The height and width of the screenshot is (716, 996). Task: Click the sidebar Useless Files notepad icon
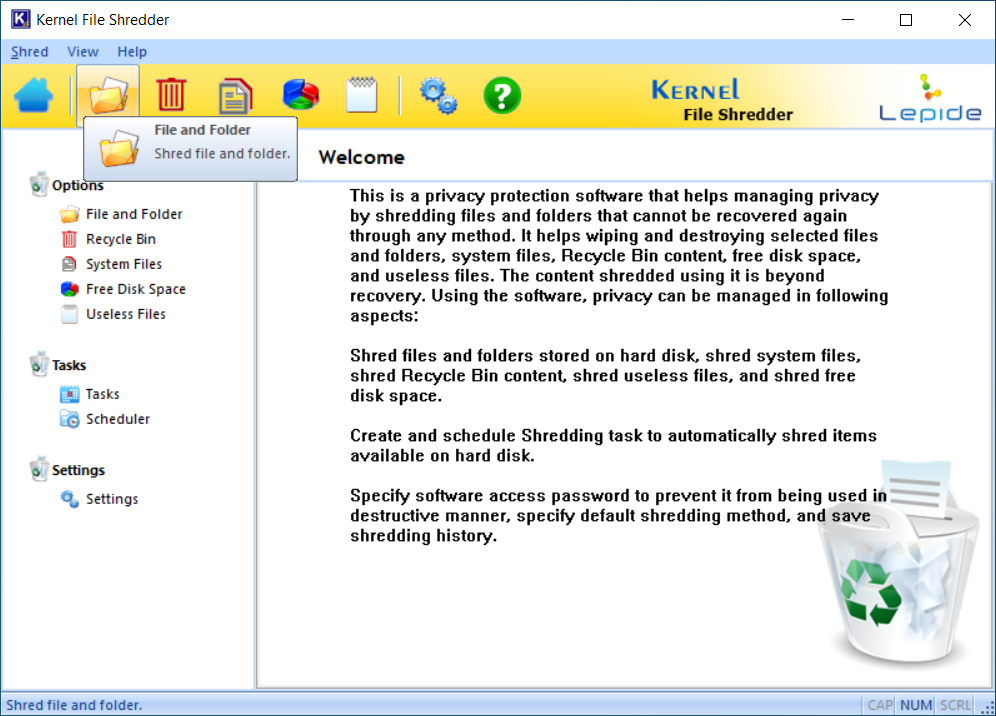coord(69,314)
